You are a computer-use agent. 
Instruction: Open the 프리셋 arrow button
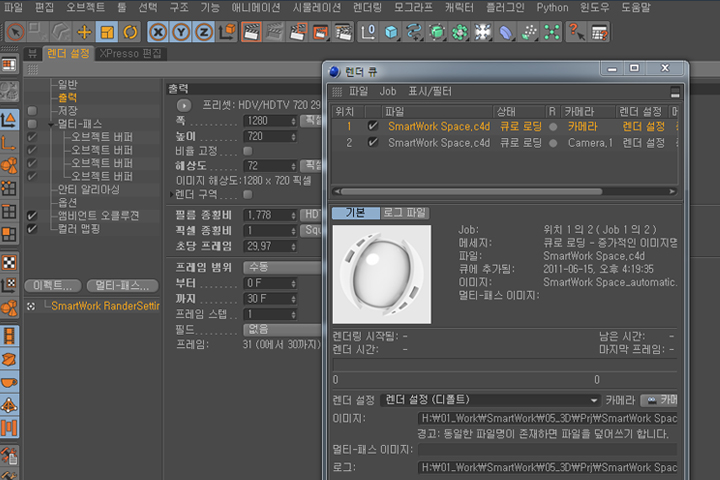[x=184, y=106]
